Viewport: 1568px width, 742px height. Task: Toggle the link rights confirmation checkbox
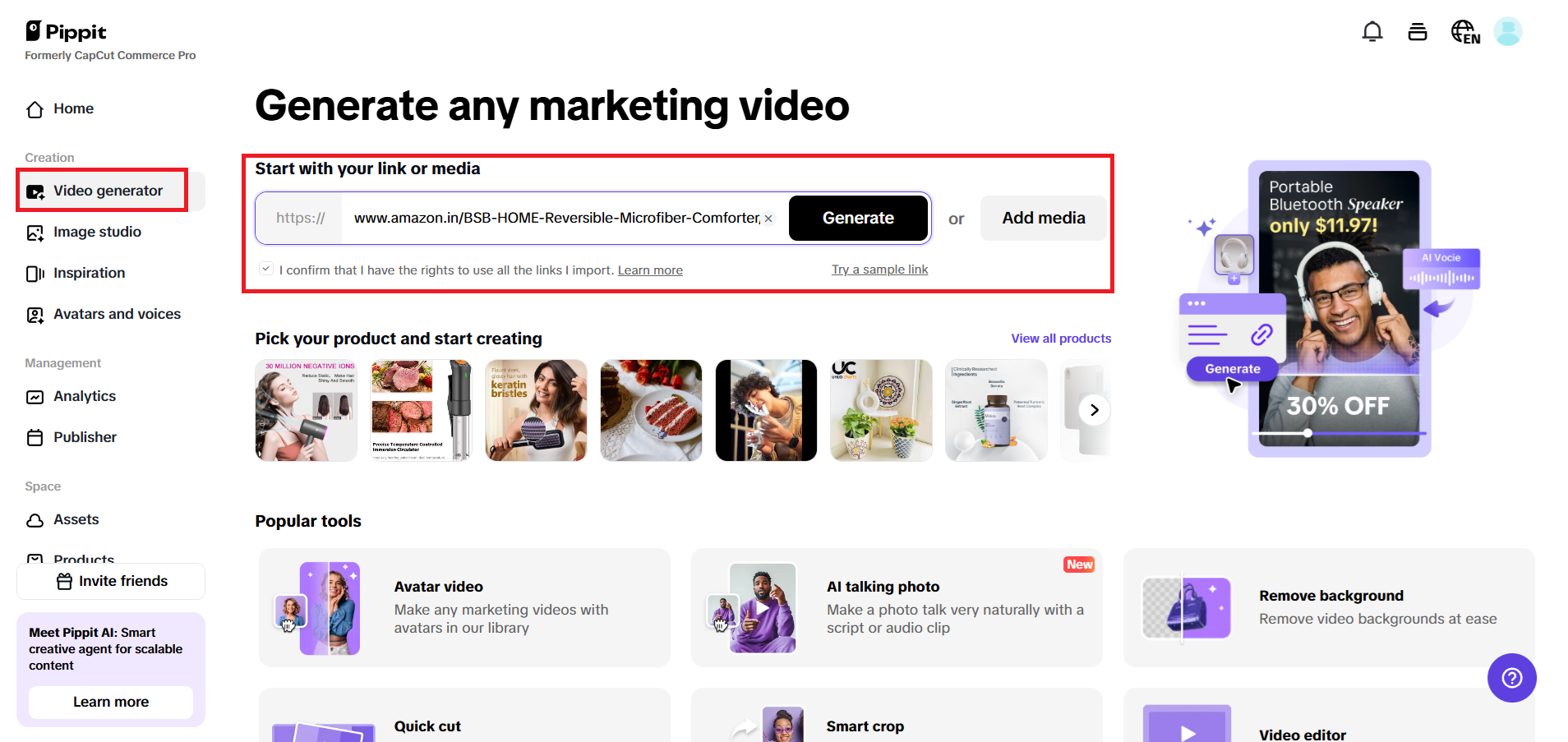coord(265,269)
